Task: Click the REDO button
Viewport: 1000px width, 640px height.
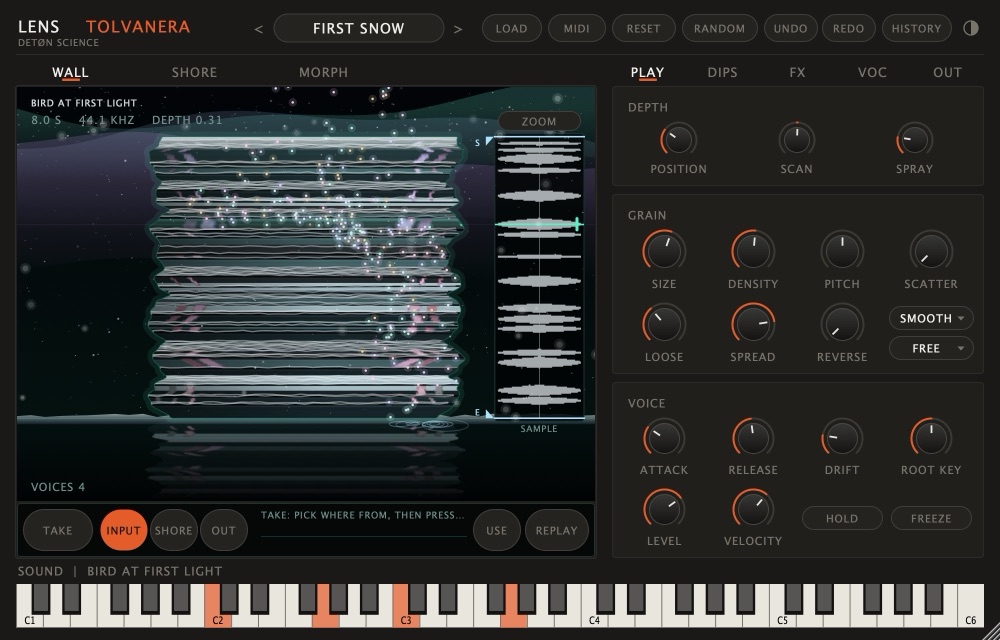Action: tap(848, 29)
